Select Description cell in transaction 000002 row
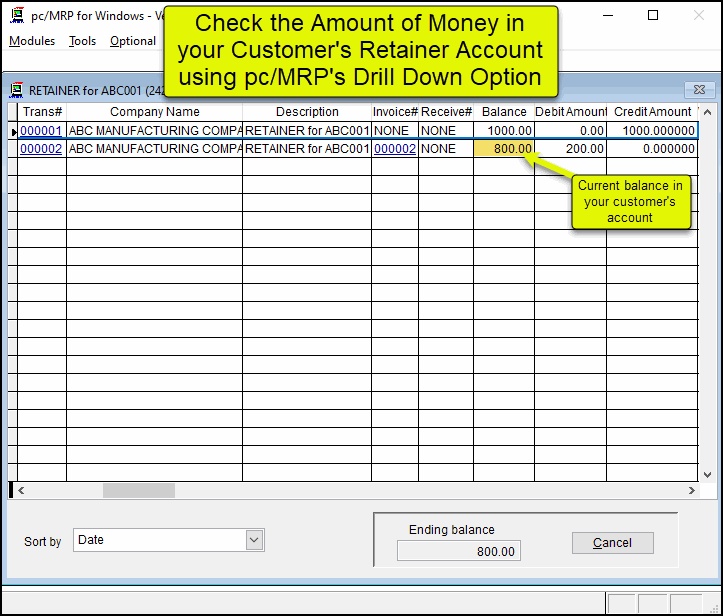 [x=307, y=148]
